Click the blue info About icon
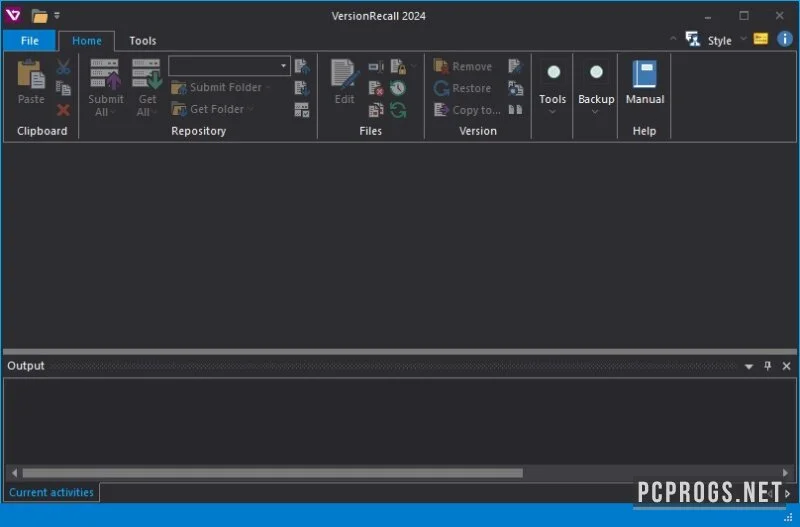 (785, 39)
